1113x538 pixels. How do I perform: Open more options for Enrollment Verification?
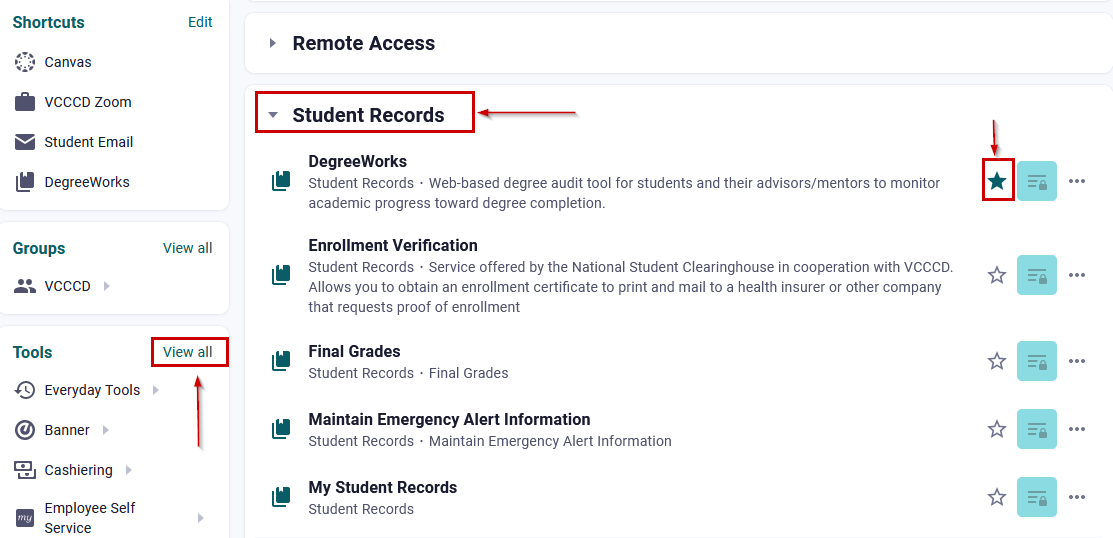(x=1077, y=275)
